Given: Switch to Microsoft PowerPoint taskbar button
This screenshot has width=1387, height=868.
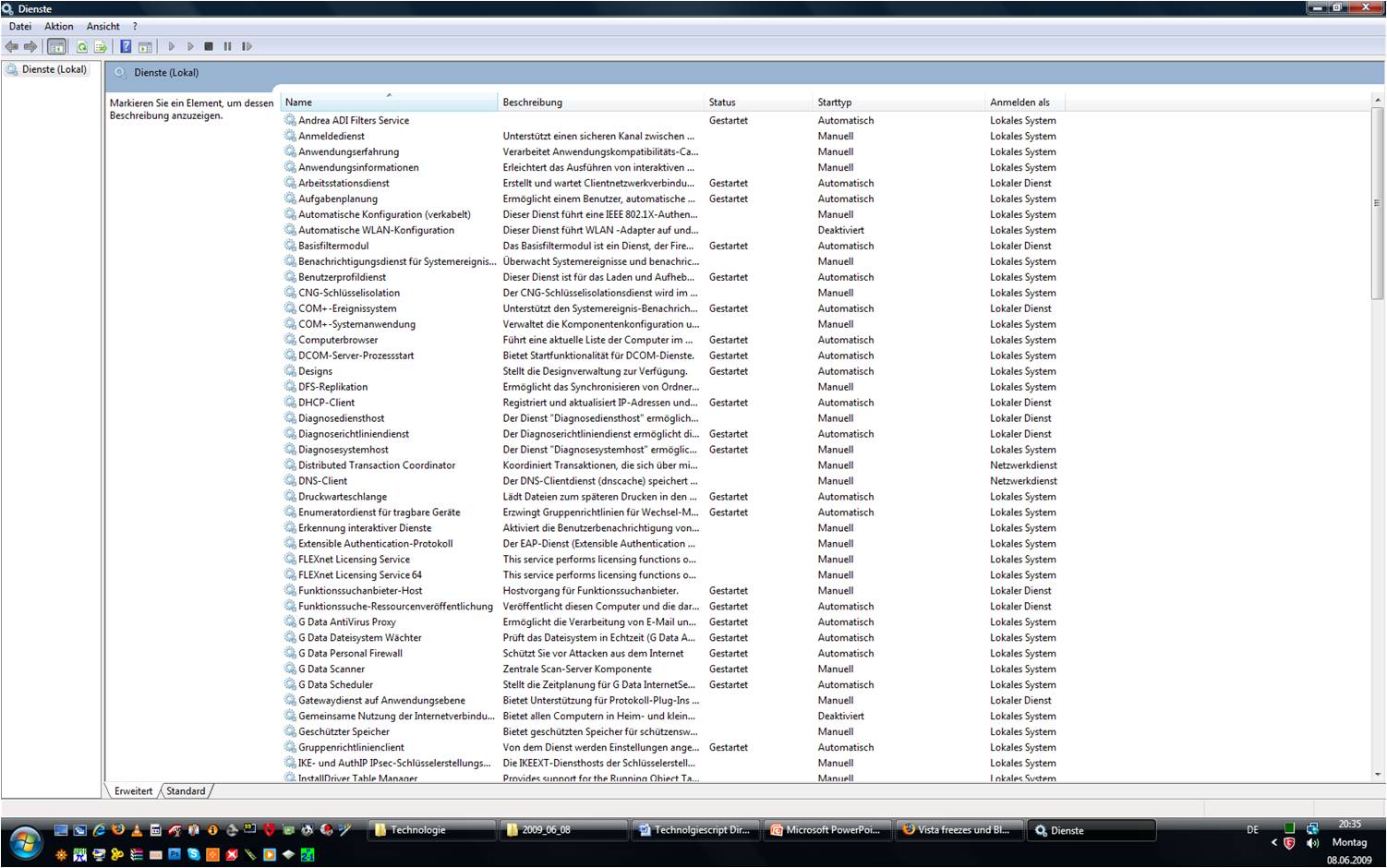Looking at the screenshot, I should pos(828,830).
